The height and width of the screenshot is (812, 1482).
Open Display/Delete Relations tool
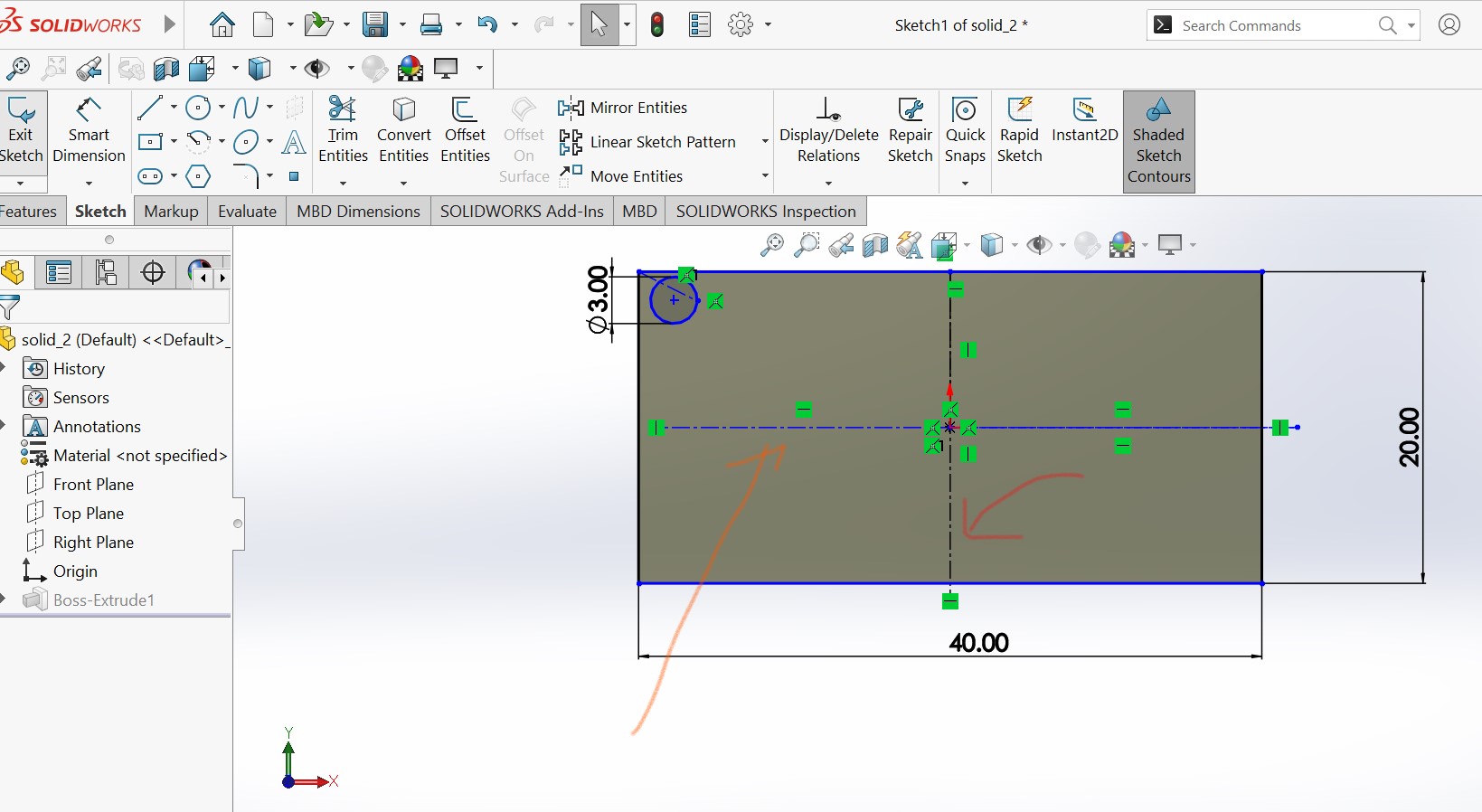click(828, 130)
